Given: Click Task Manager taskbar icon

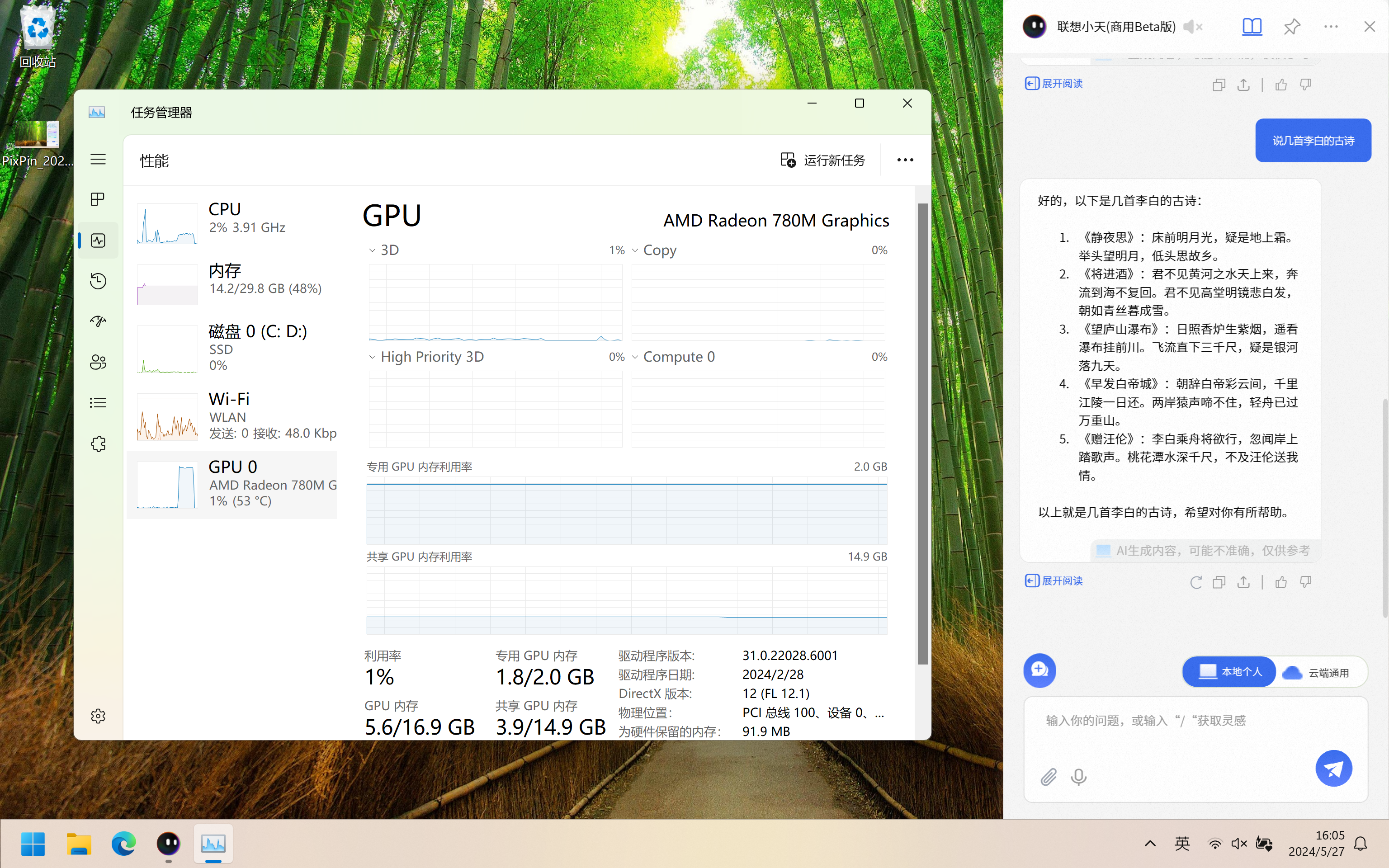Looking at the screenshot, I should (213, 844).
